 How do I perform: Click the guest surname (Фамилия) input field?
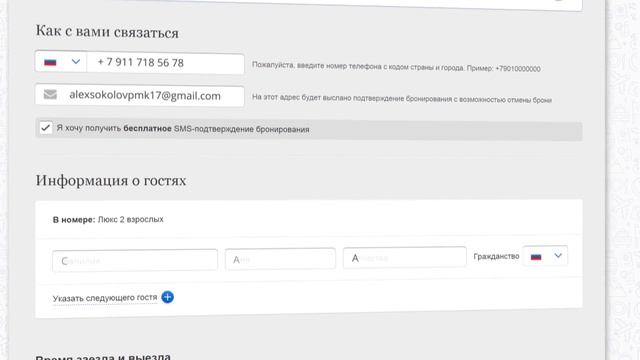pyautogui.click(x=135, y=260)
